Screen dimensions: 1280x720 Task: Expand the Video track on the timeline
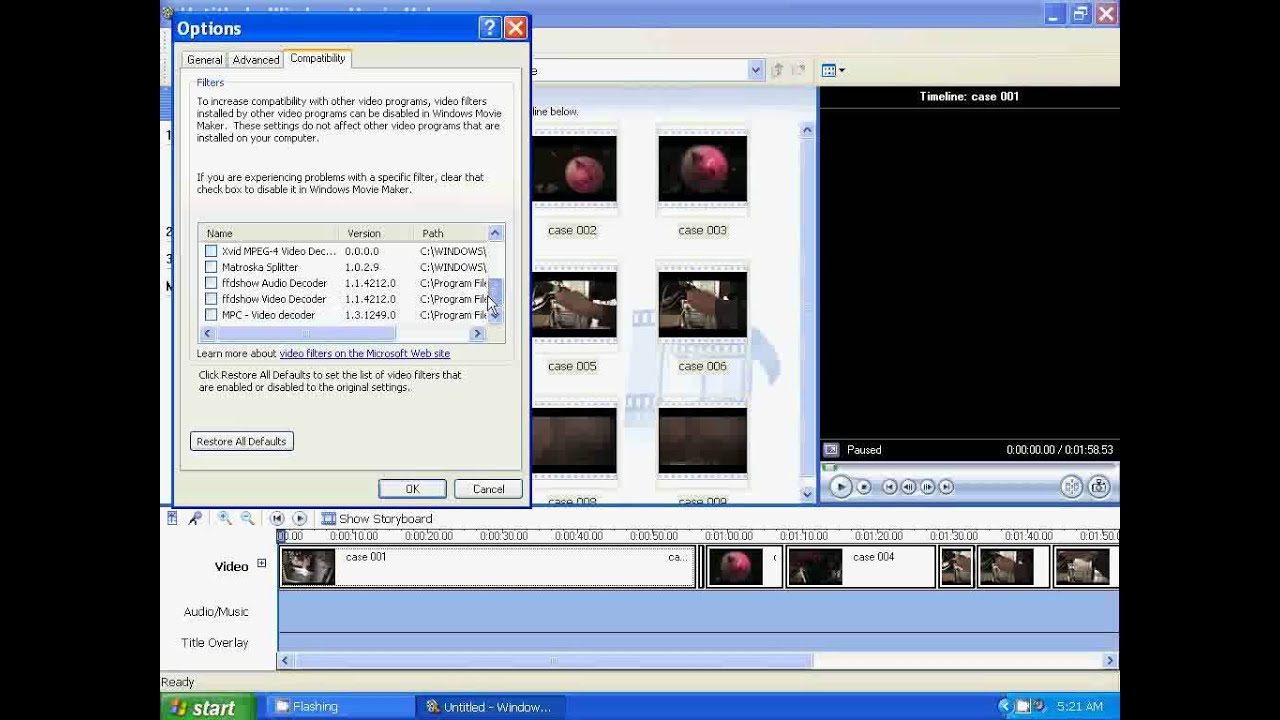(x=262, y=564)
